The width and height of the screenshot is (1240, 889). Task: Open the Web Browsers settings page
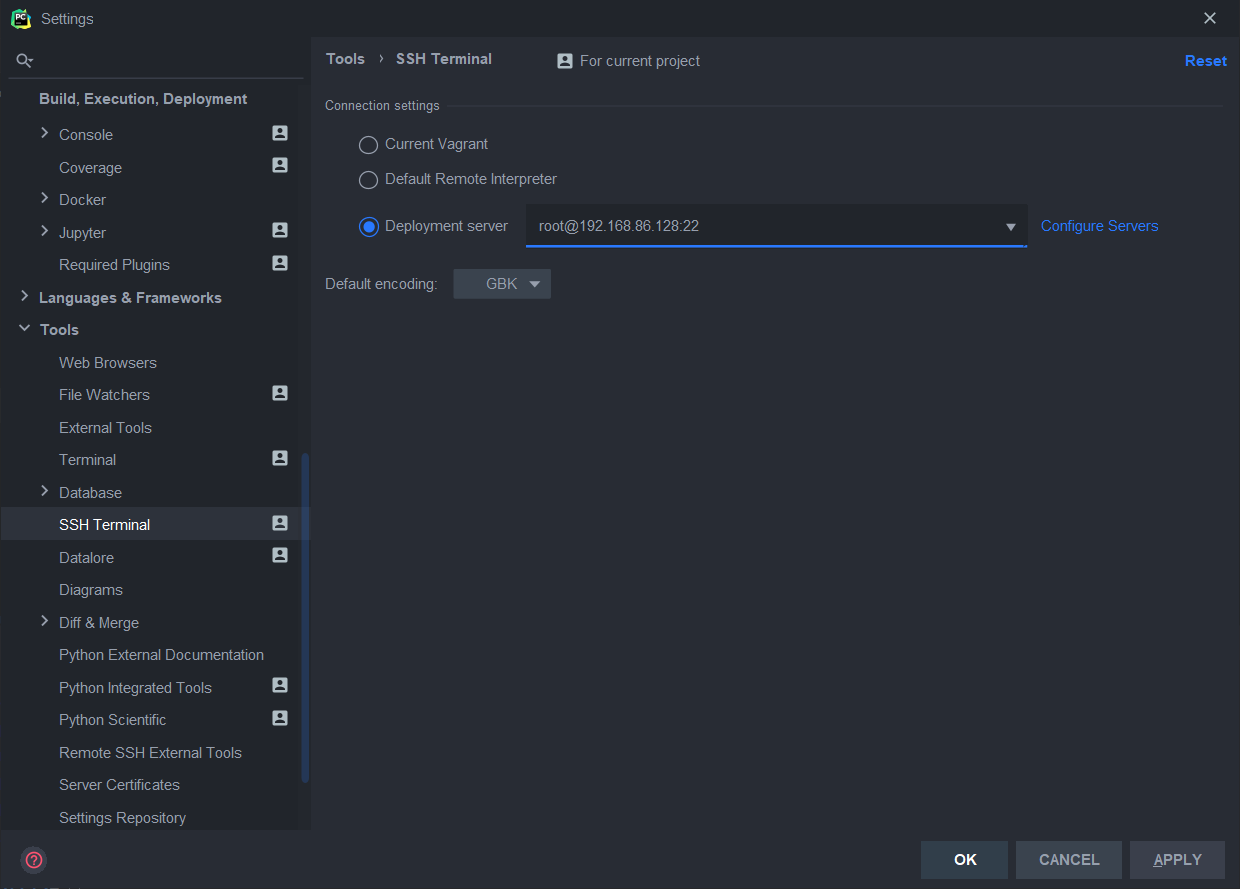108,363
